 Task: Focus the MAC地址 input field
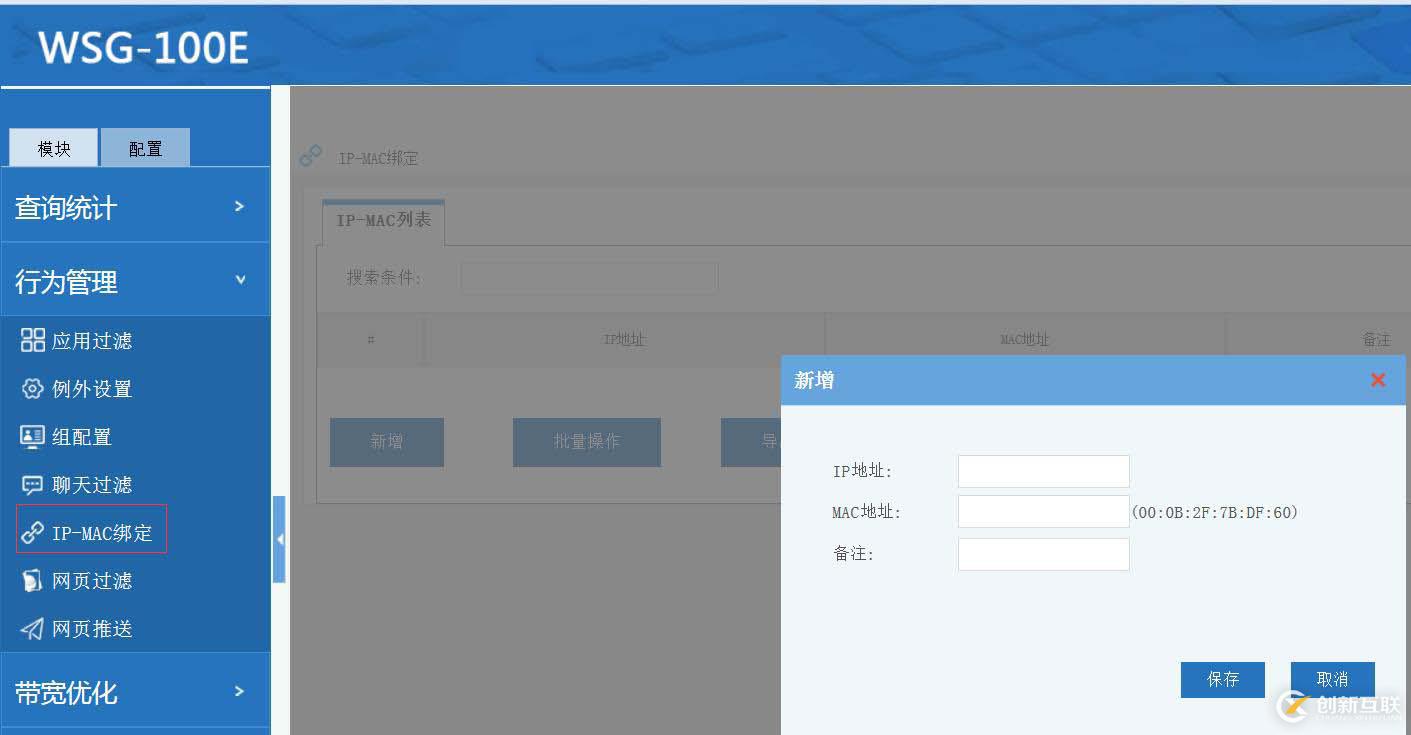tap(1044, 511)
